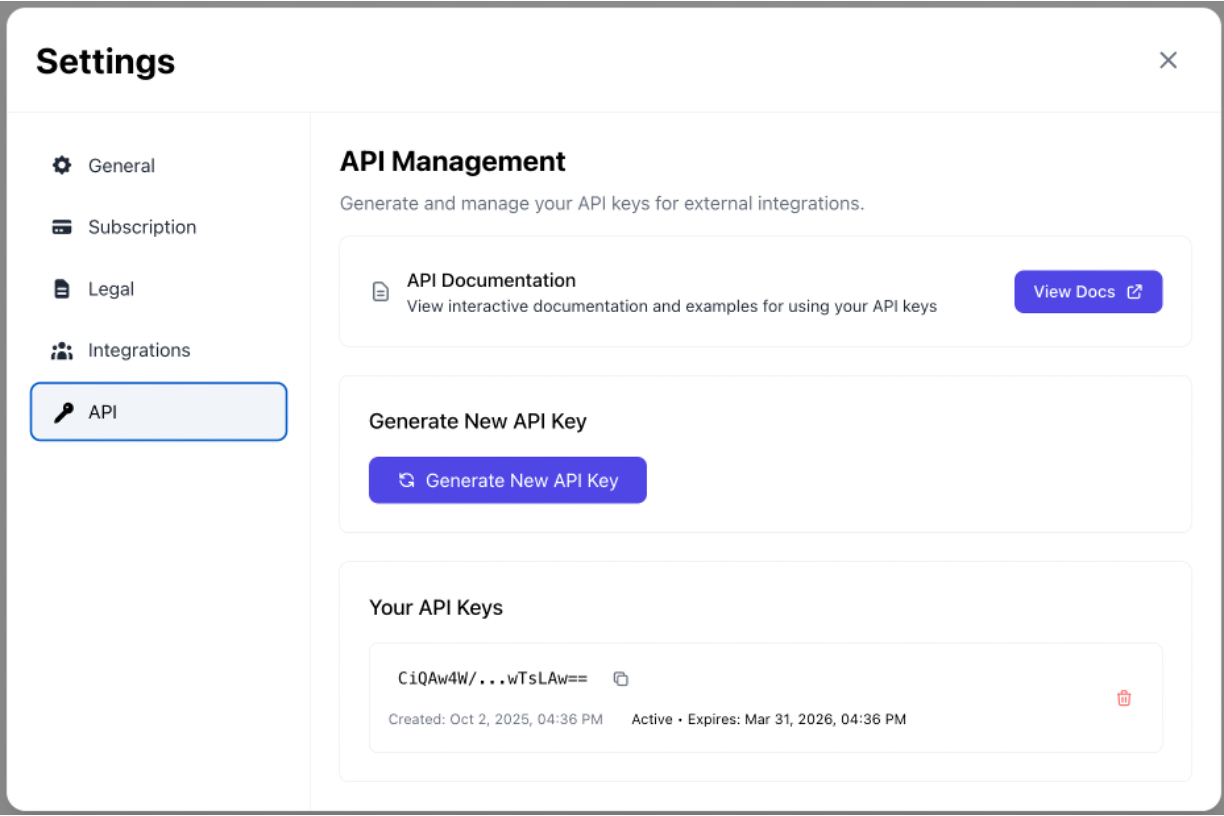The height and width of the screenshot is (816, 1224).
Task: Click the View Docs button
Action: [x=1088, y=291]
